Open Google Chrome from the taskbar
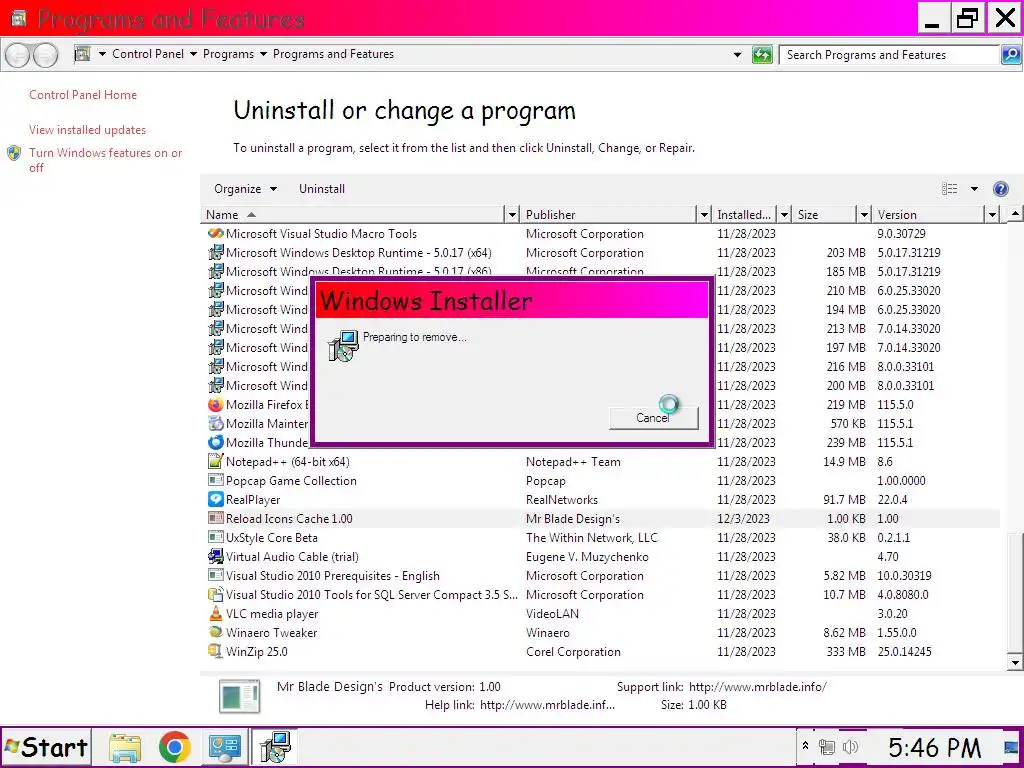The height and width of the screenshot is (768, 1024). click(174, 747)
